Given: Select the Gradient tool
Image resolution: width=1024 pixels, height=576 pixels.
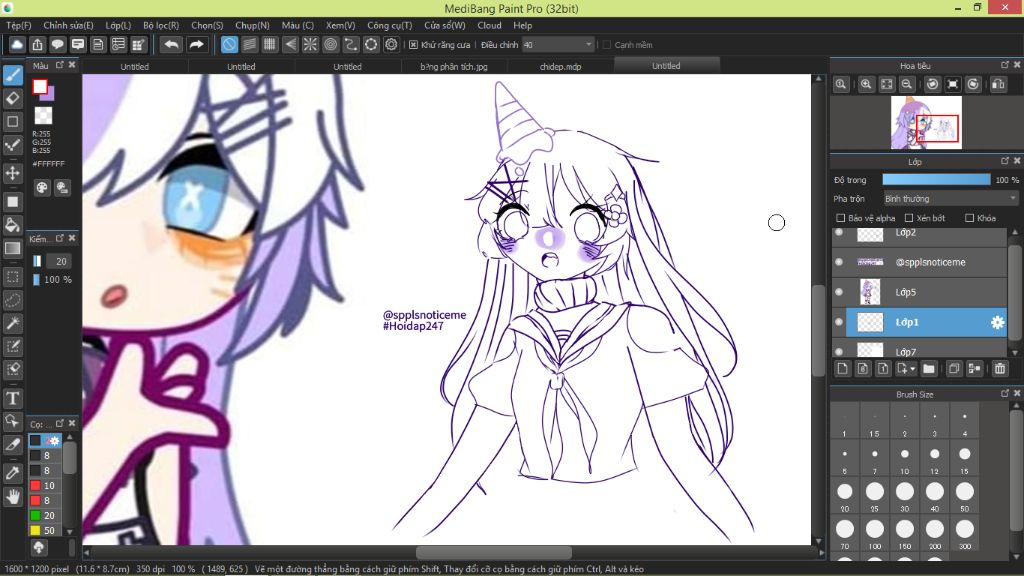Looking at the screenshot, I should tap(12, 248).
